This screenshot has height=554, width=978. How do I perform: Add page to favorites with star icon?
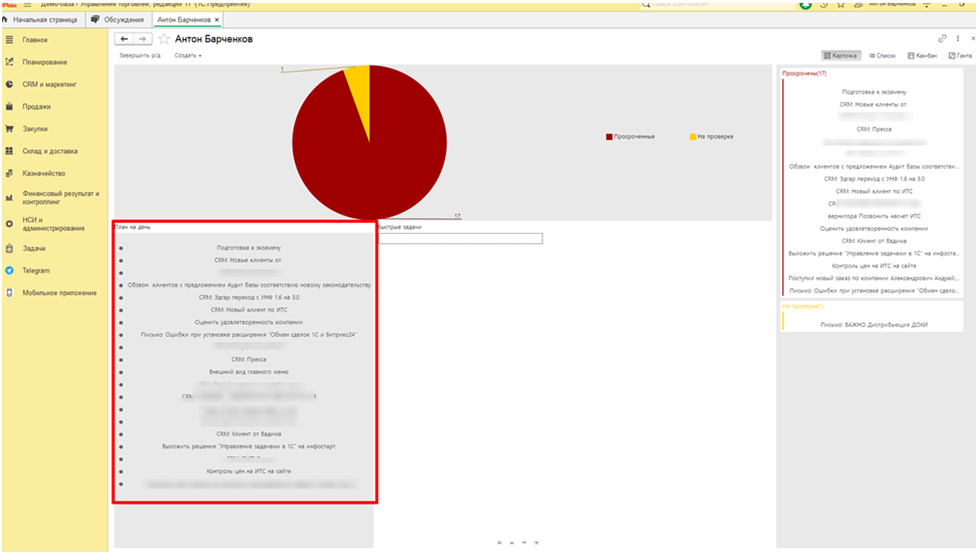[164, 39]
